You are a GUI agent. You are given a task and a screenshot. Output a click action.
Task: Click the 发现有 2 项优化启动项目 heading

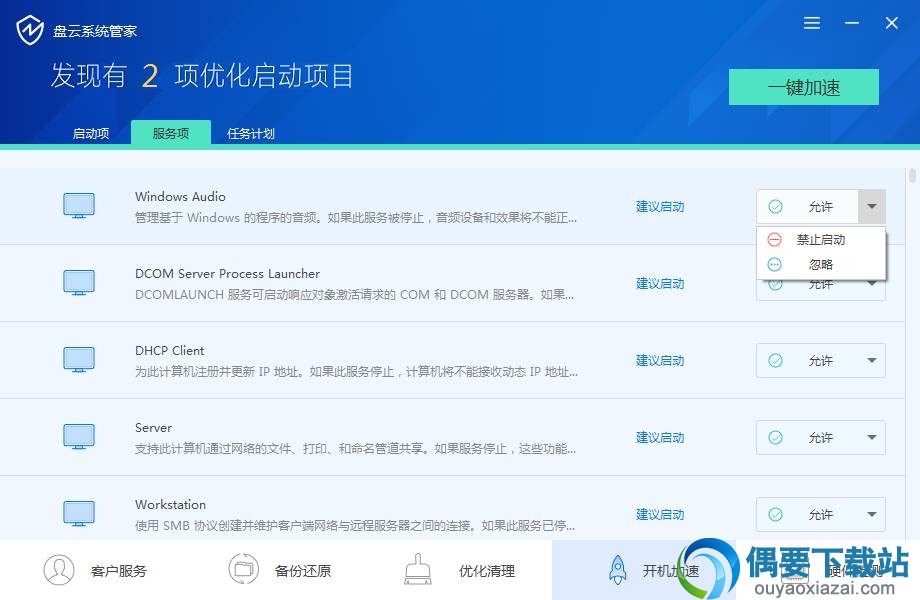pos(201,76)
